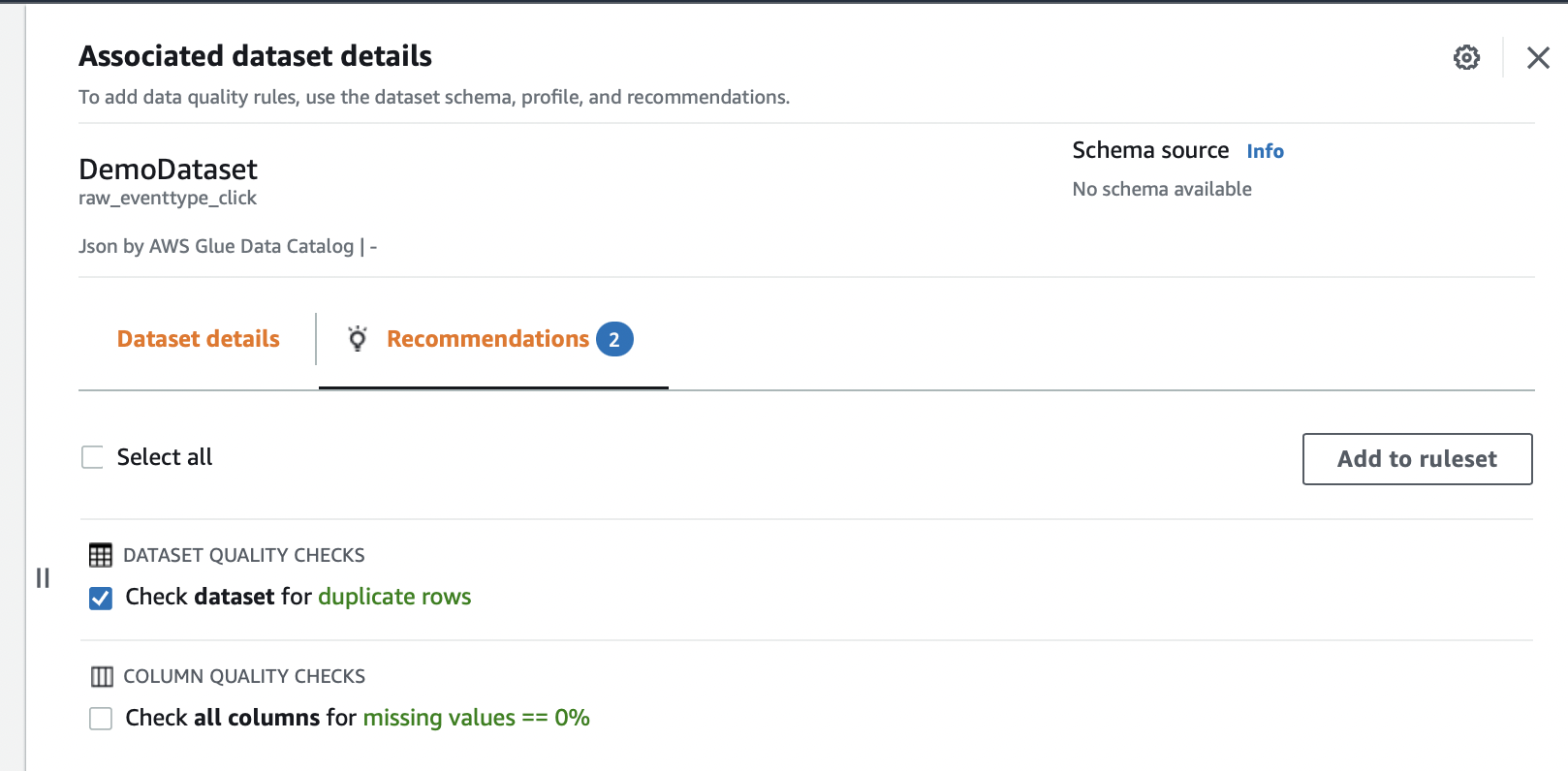Click the Recommendations count badge showing 2
Screen dimensions: 1568x771
[614, 340]
